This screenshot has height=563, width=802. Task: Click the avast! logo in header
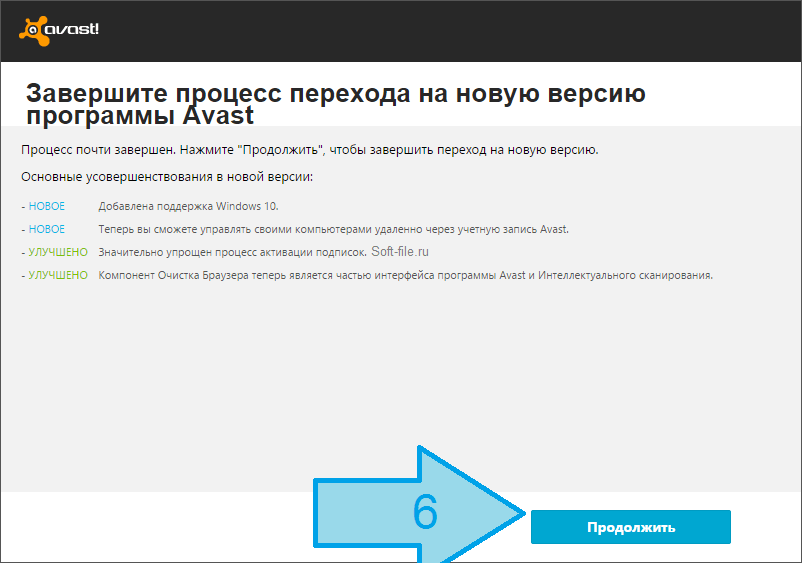[x=59, y=30]
